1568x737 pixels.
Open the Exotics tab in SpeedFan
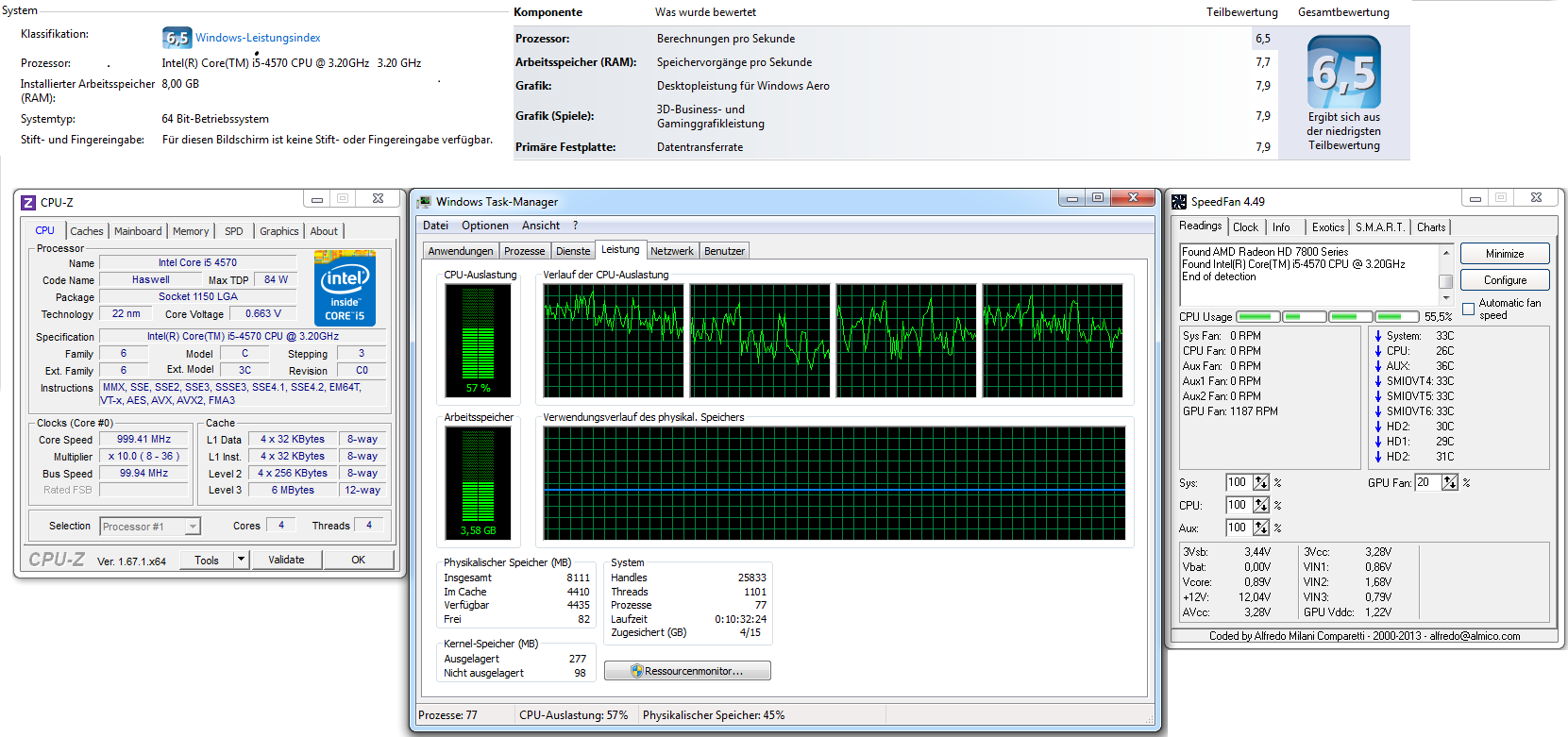(x=1328, y=227)
